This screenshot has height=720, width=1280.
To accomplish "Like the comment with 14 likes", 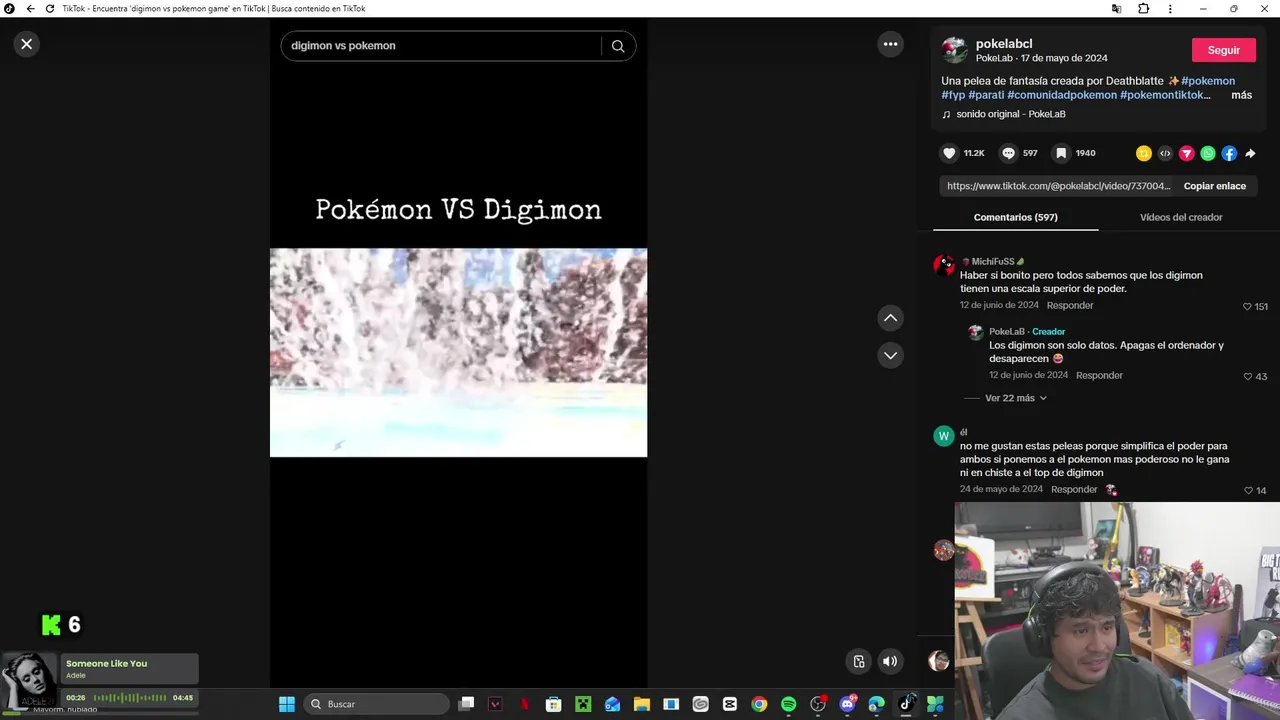I will (x=1248, y=490).
